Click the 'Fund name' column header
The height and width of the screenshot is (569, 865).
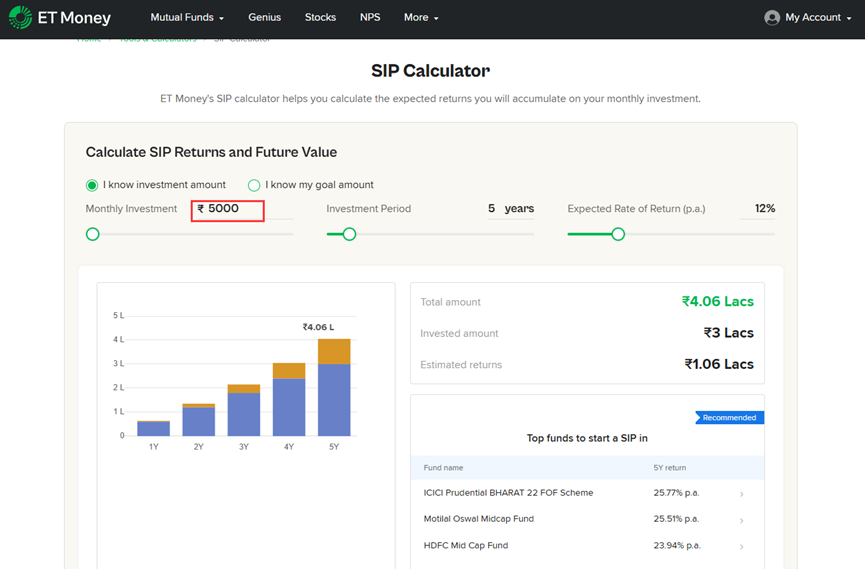(x=443, y=467)
